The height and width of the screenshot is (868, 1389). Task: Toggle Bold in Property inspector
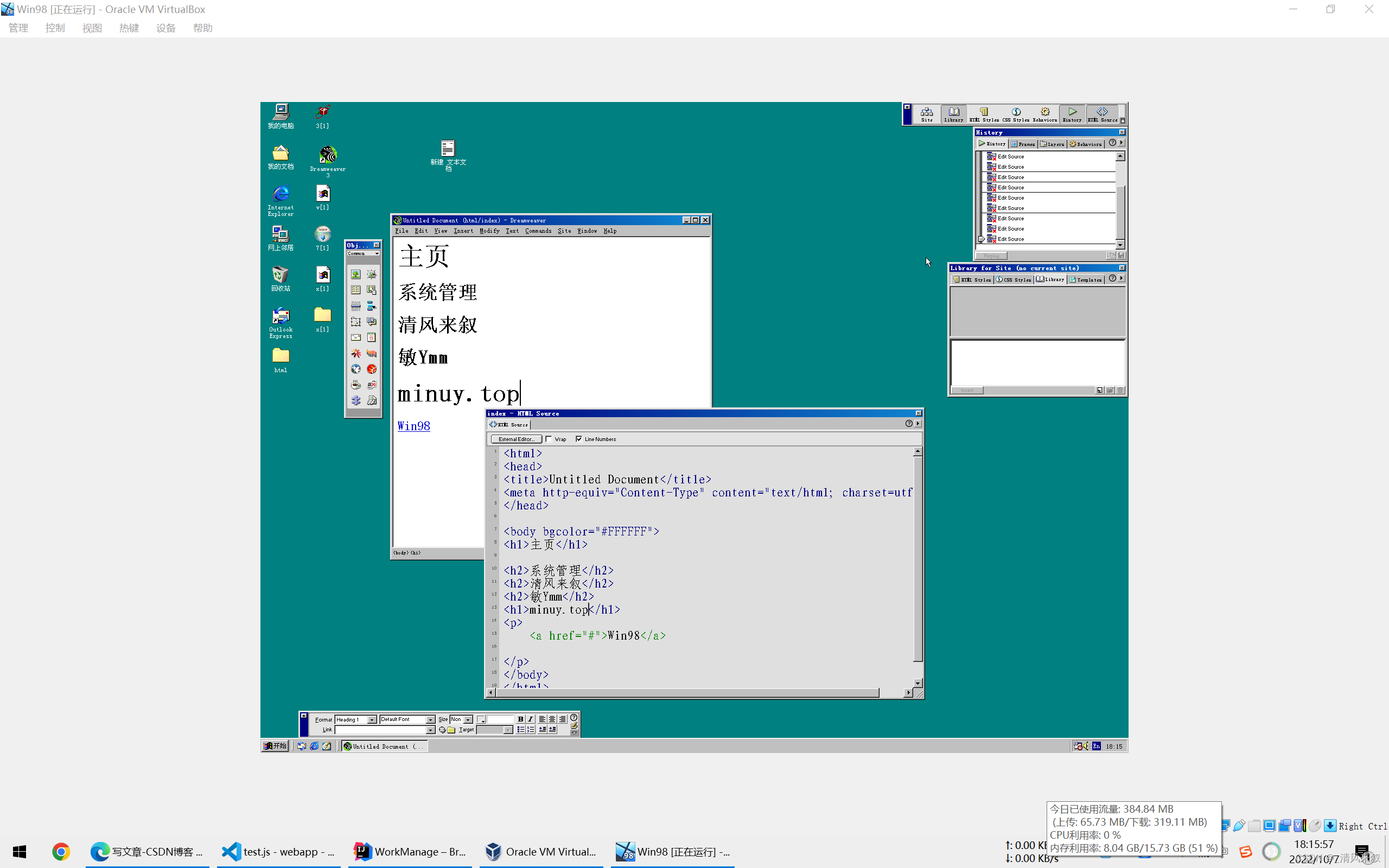point(521,719)
